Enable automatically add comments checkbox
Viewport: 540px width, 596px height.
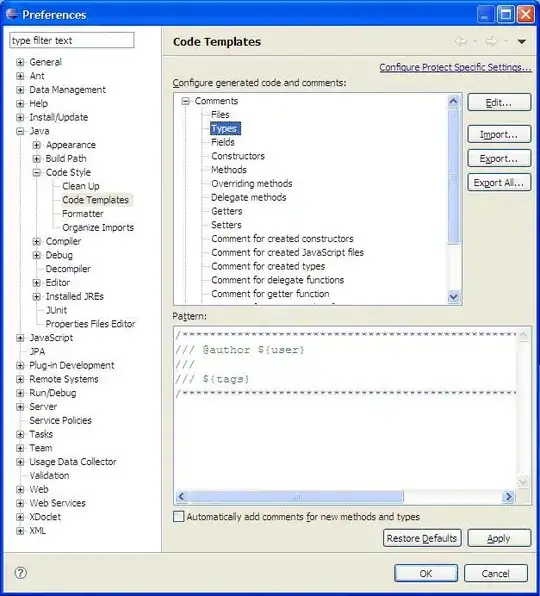click(x=179, y=517)
